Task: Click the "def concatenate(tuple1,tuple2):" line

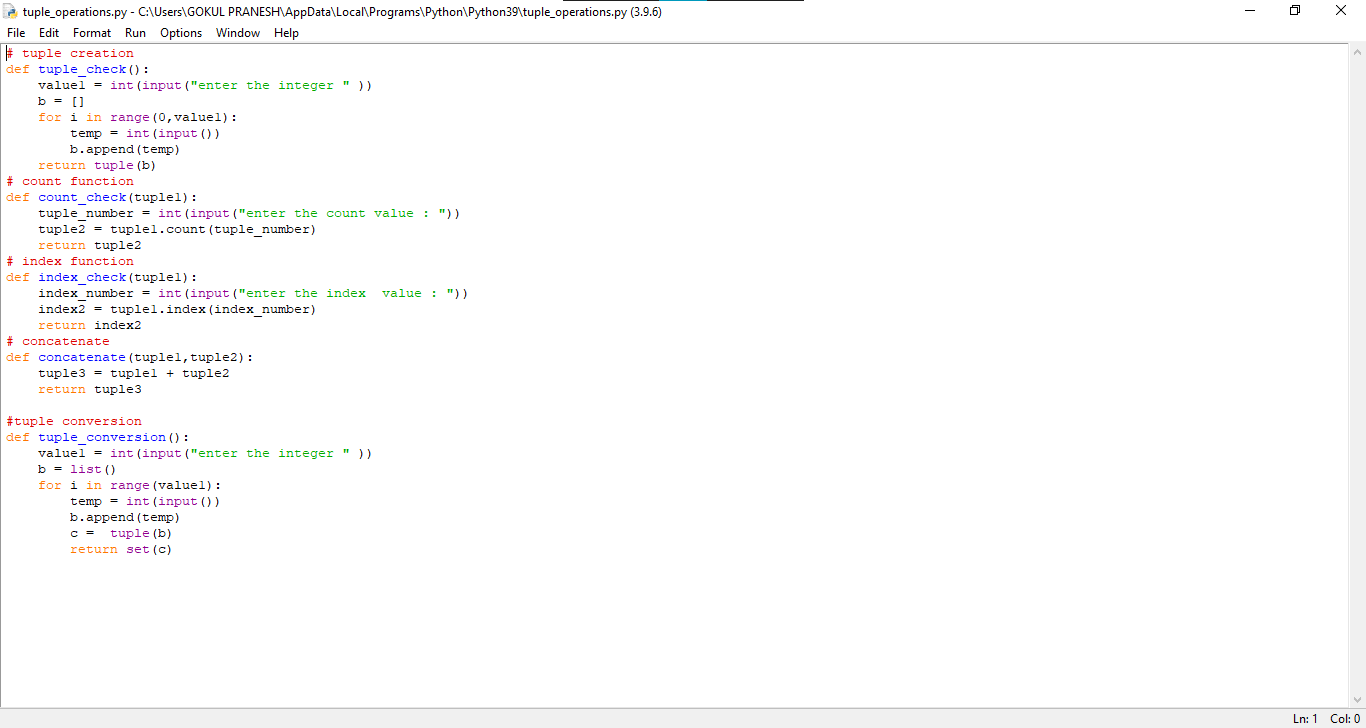Action: coord(130,357)
